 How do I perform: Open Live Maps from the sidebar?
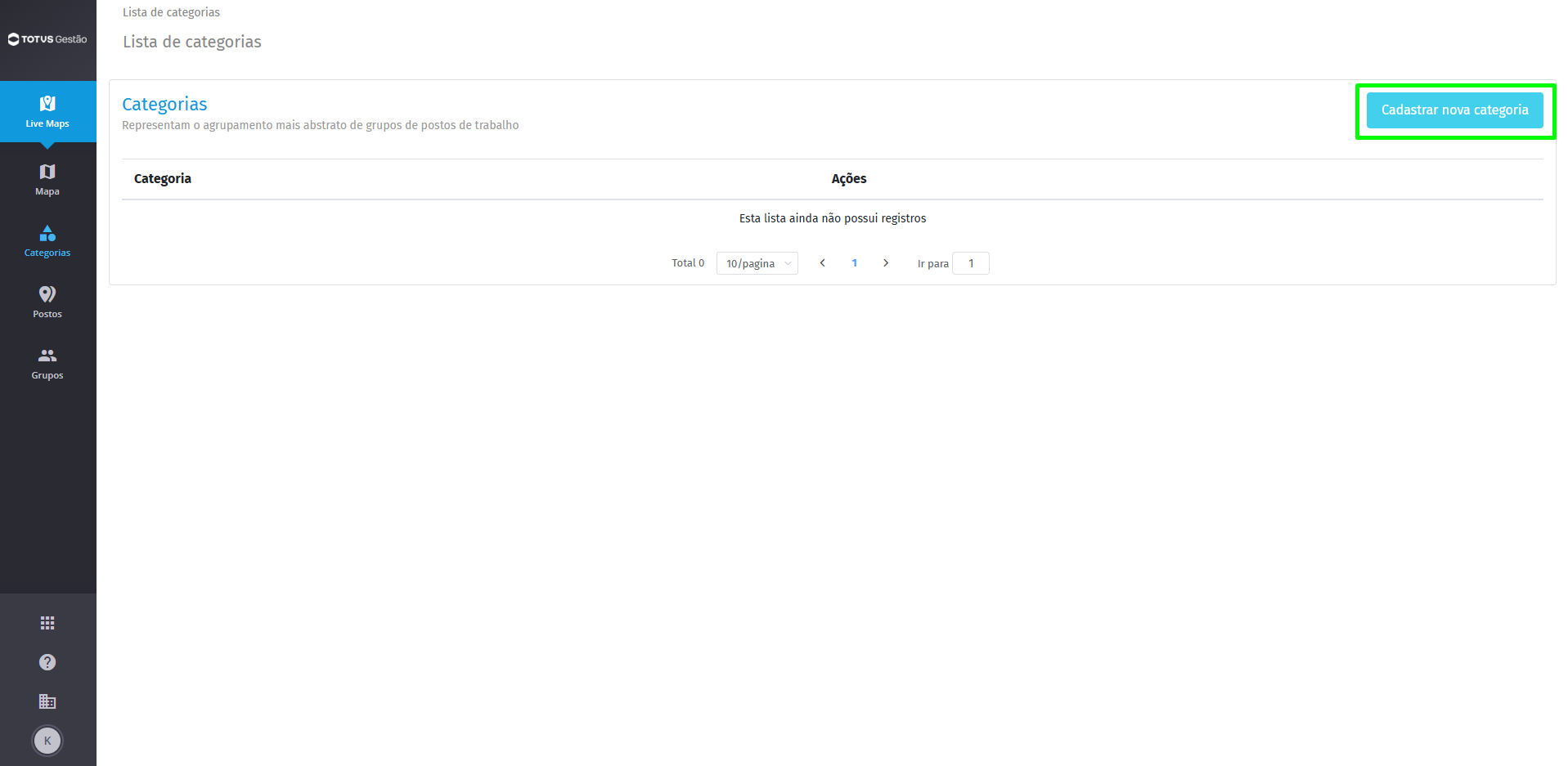(x=47, y=112)
